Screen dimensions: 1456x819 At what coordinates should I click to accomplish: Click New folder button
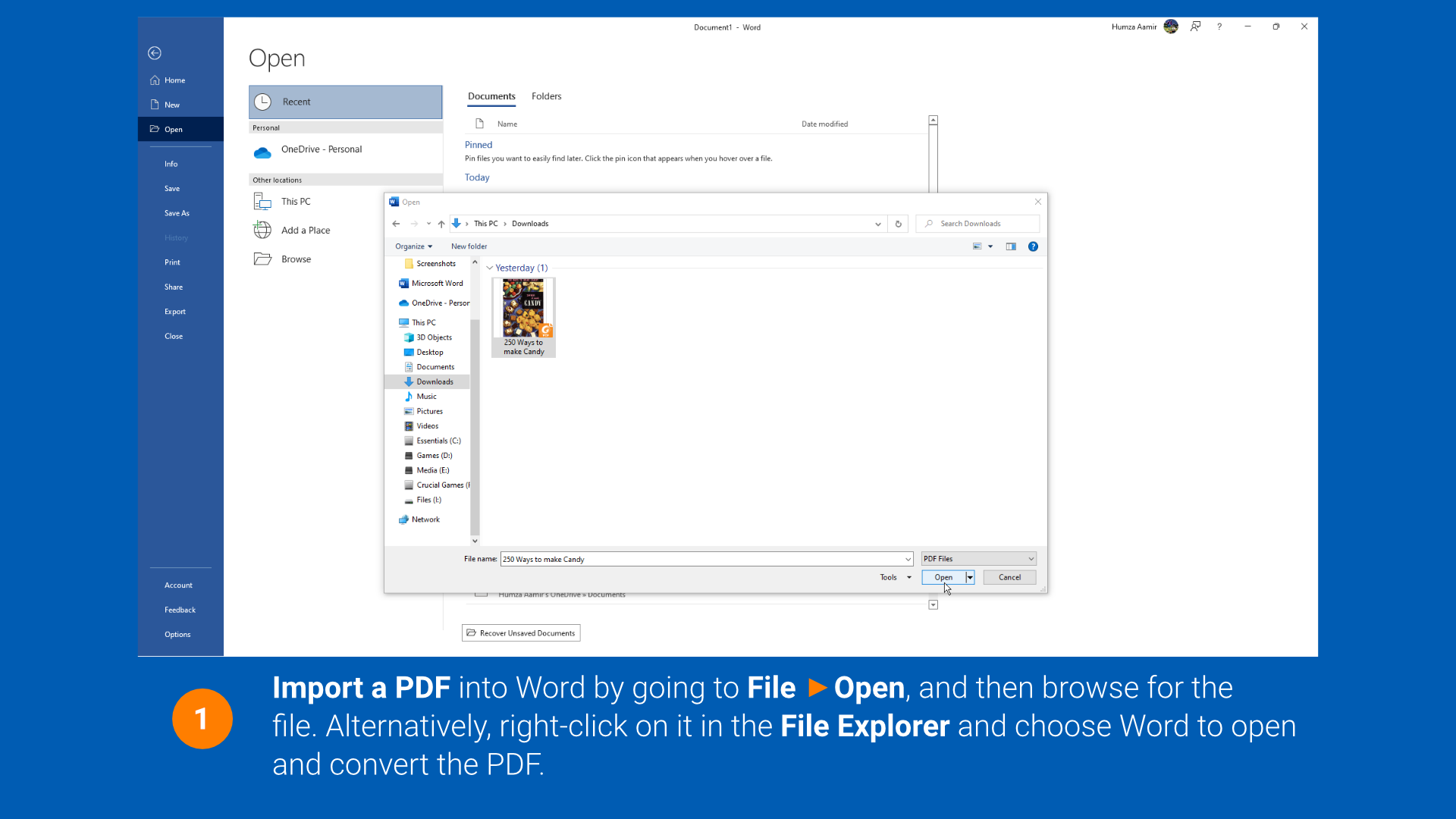pos(469,246)
